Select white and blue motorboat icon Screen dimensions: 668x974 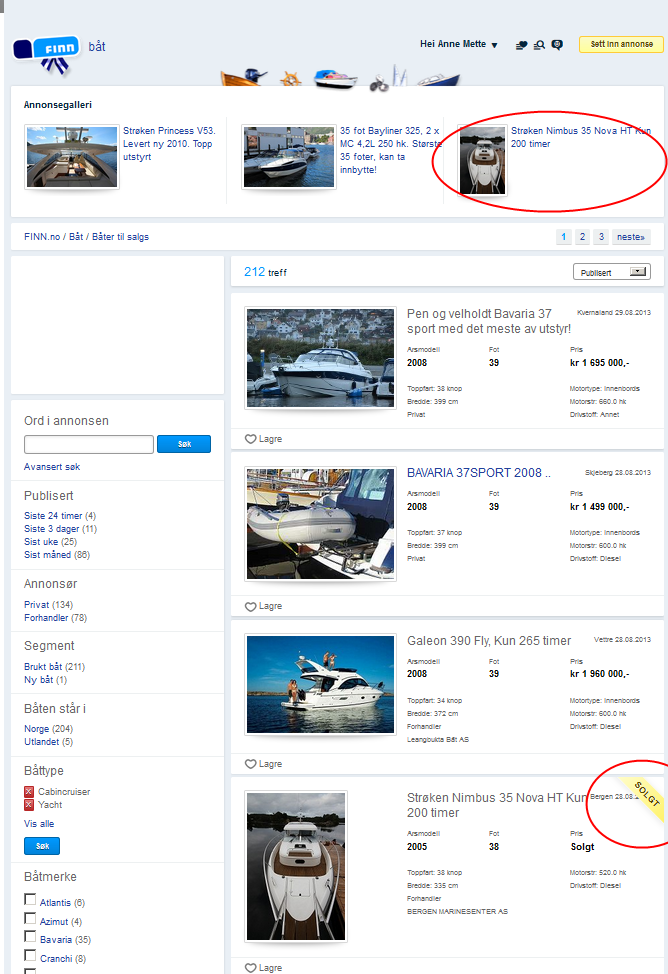[x=335, y=78]
